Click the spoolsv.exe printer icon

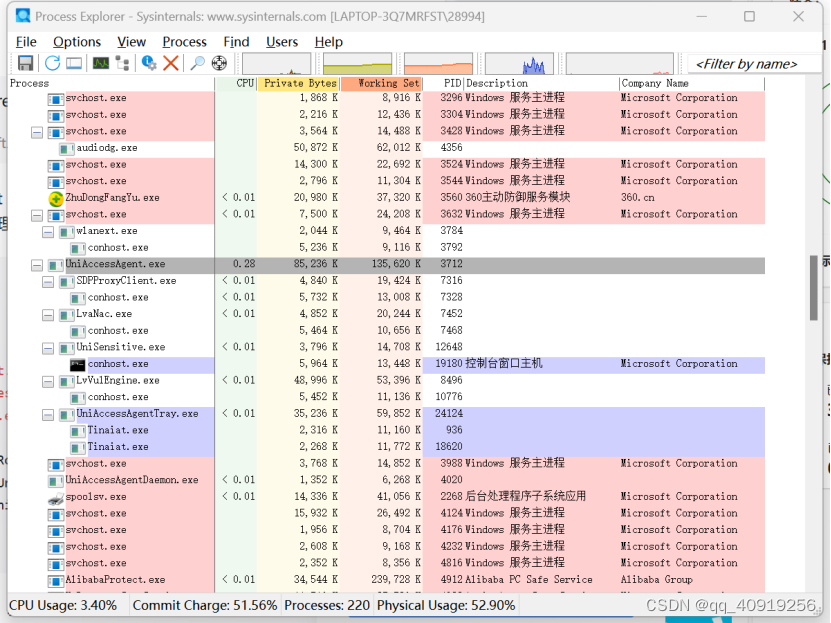[x=56, y=498]
